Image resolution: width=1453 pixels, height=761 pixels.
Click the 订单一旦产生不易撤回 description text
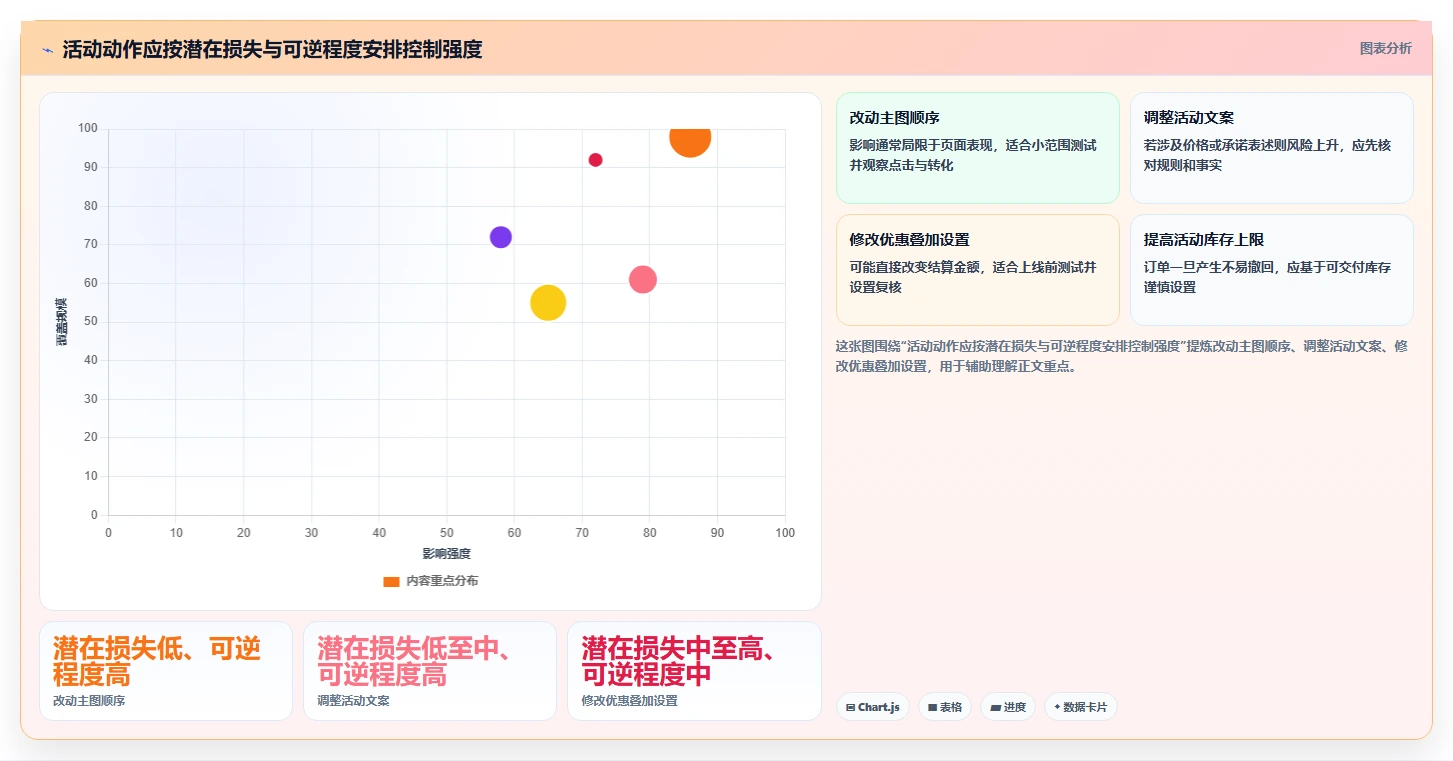[1267, 277]
